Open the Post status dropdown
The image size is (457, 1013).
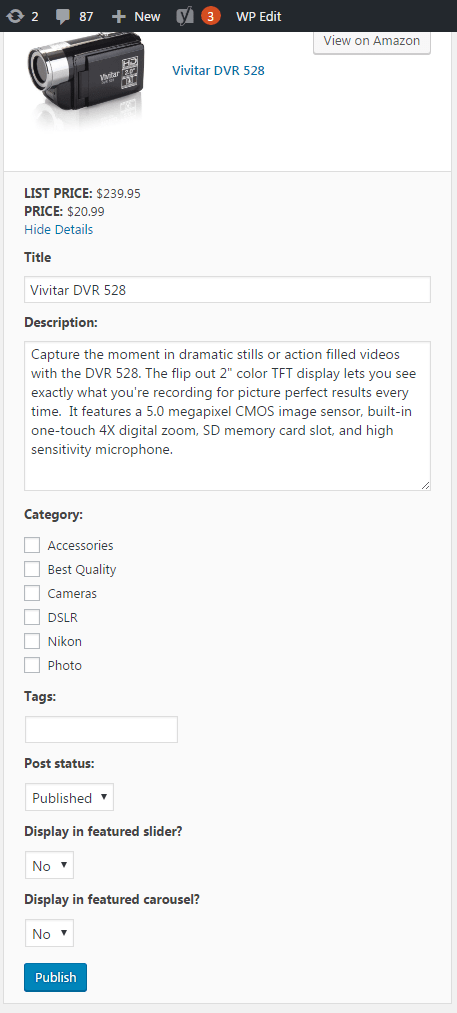coord(69,797)
